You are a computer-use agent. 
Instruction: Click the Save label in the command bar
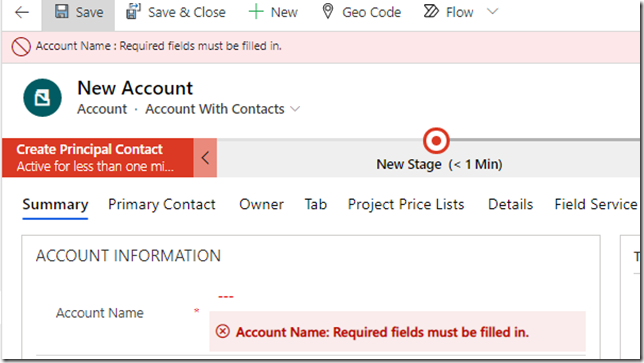89,12
